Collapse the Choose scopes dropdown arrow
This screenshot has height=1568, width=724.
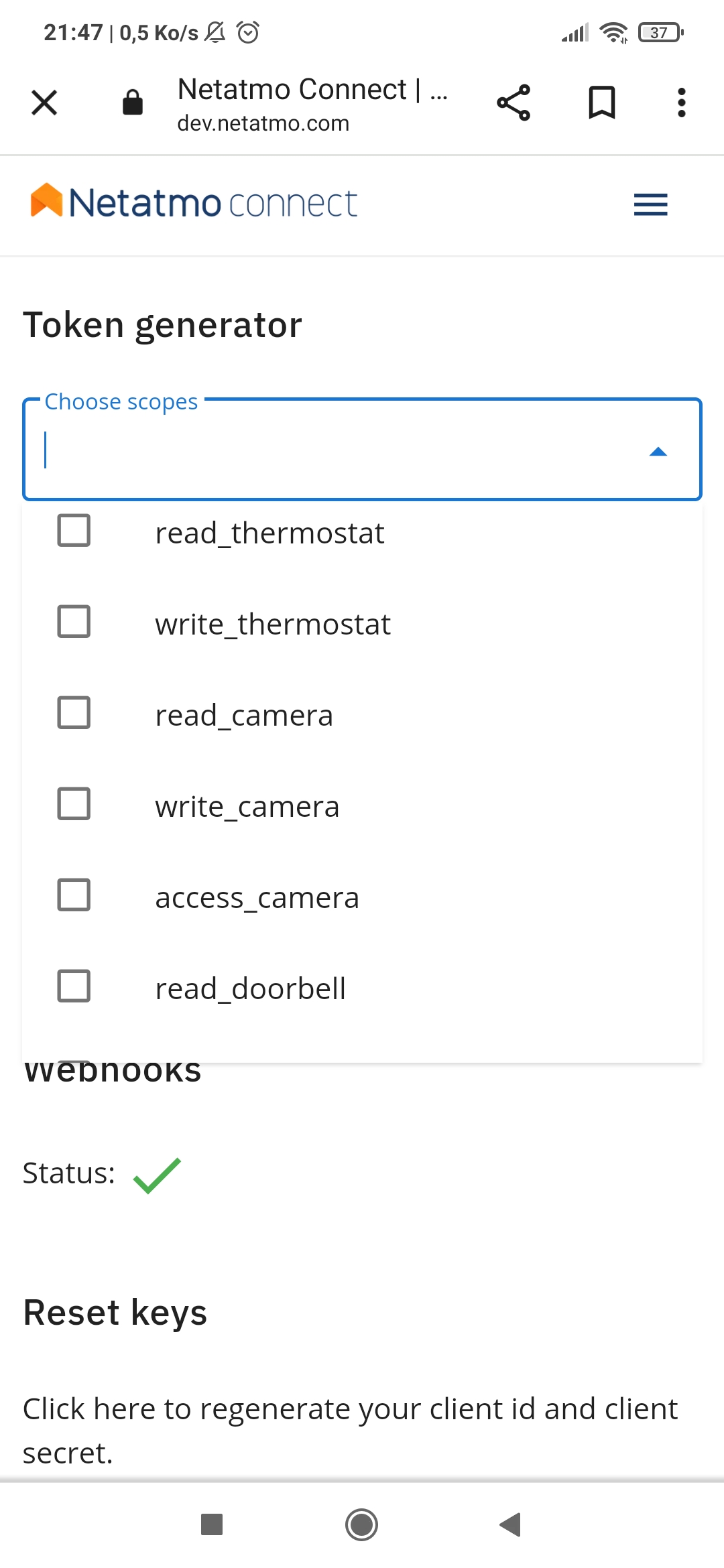click(x=658, y=452)
